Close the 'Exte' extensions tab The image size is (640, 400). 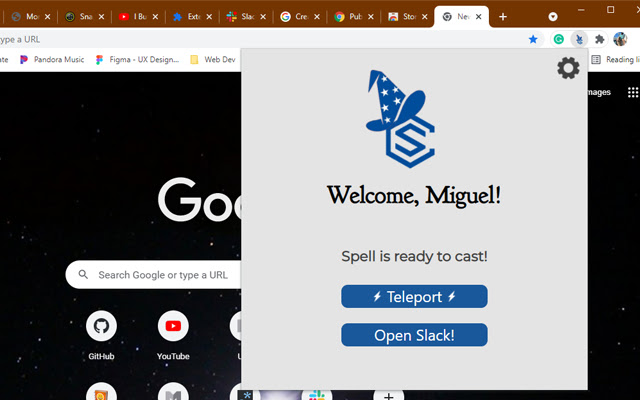pyautogui.click(x=209, y=17)
